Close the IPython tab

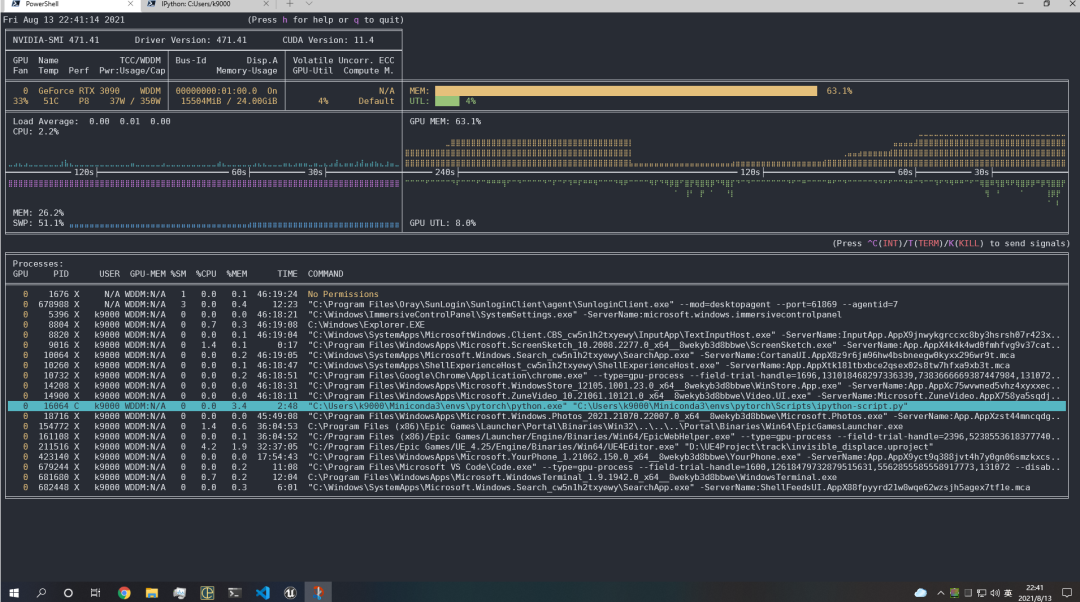click(266, 4)
